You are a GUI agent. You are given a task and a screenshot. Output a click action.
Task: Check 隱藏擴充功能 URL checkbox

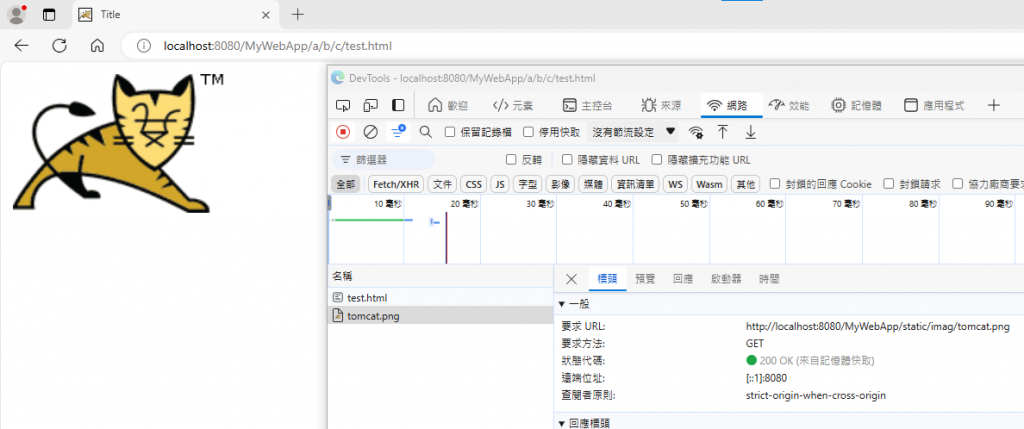(656, 159)
